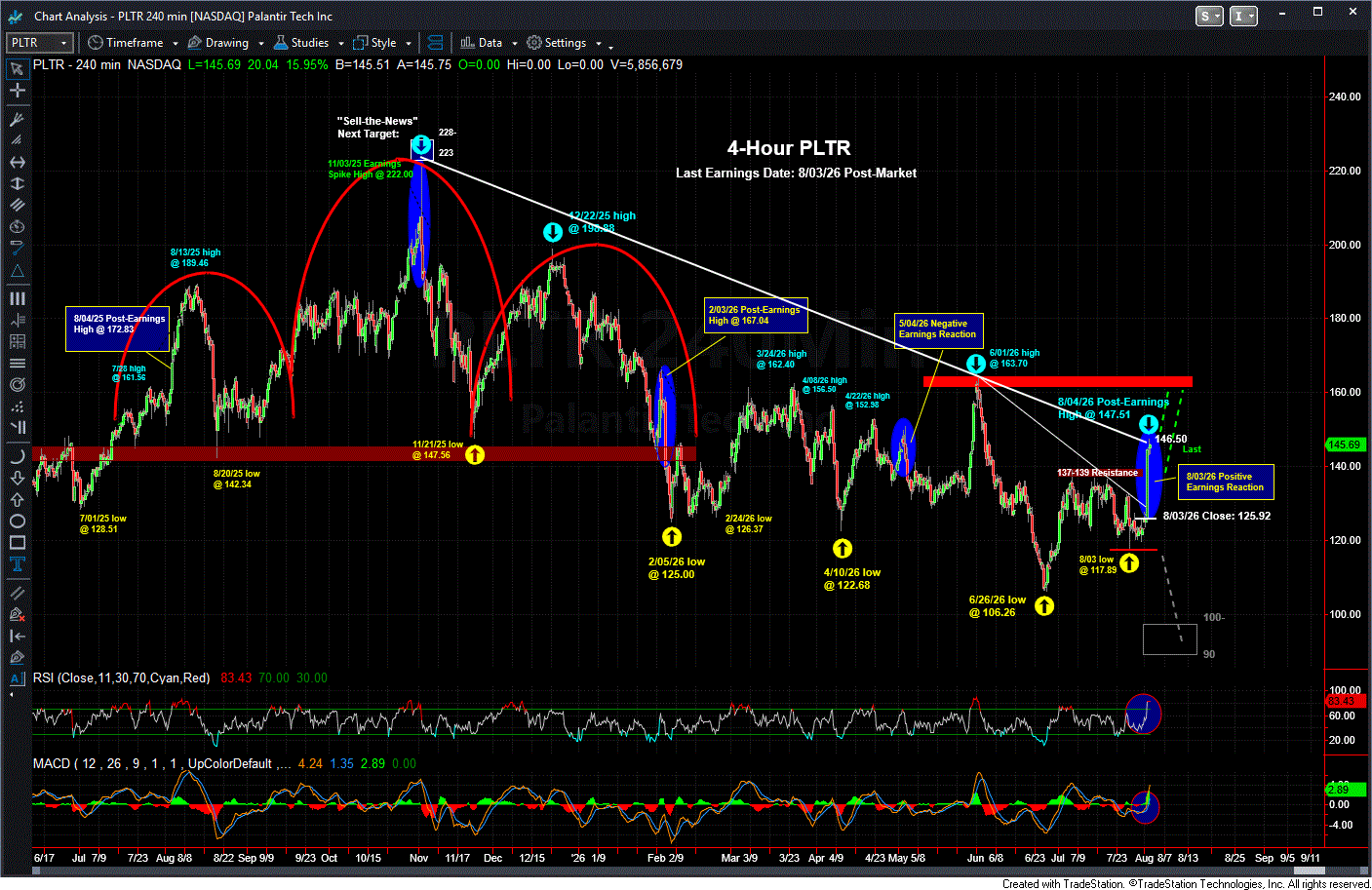This screenshot has height=890, width=1372.
Task: Click the 5/04/26 Negative Earnings Reaction note
Action: [938, 329]
